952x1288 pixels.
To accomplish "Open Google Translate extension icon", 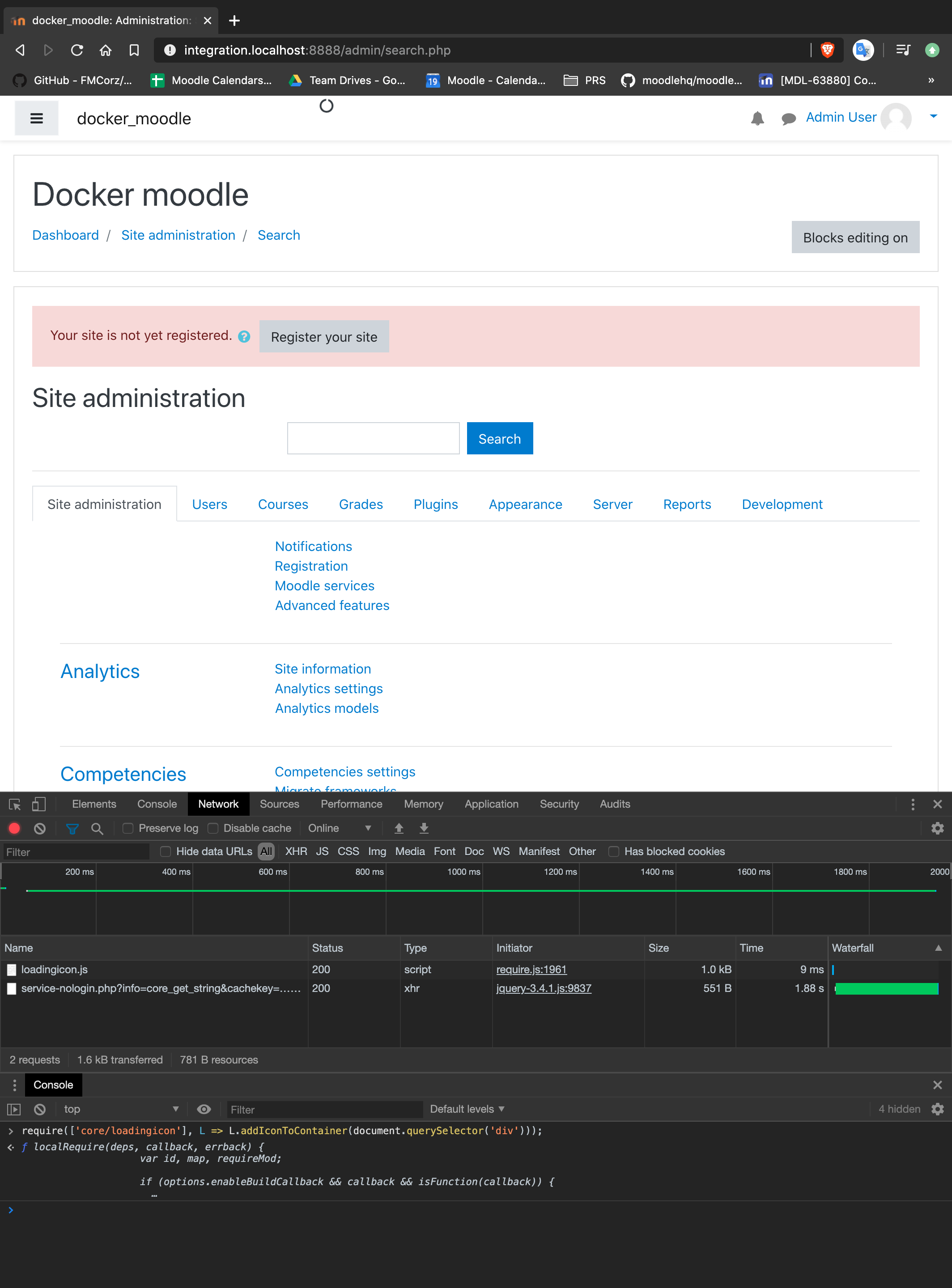I will click(863, 50).
